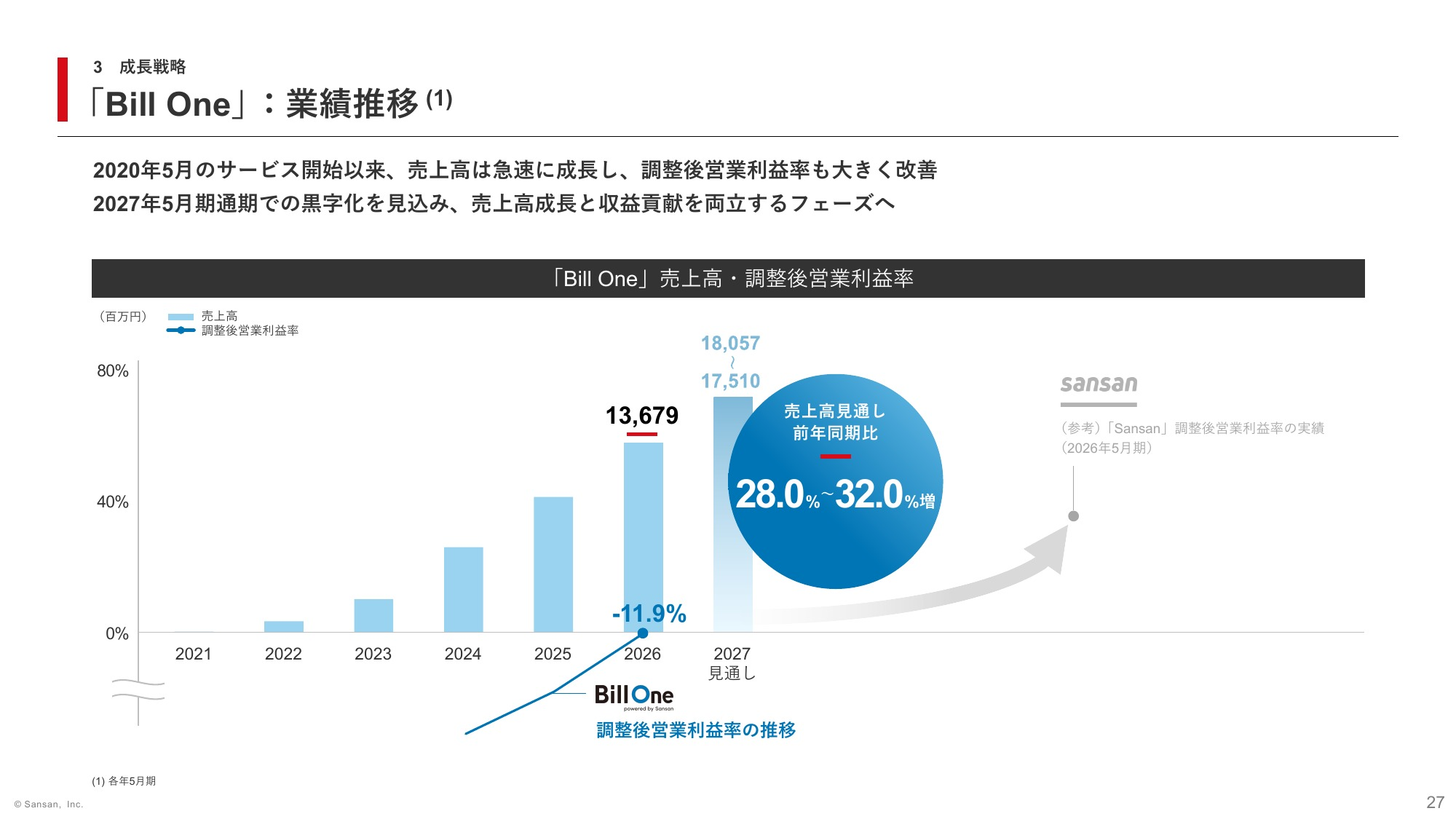Click the light blue 売上高 legend swatch
1456x819 pixels.
181,317
